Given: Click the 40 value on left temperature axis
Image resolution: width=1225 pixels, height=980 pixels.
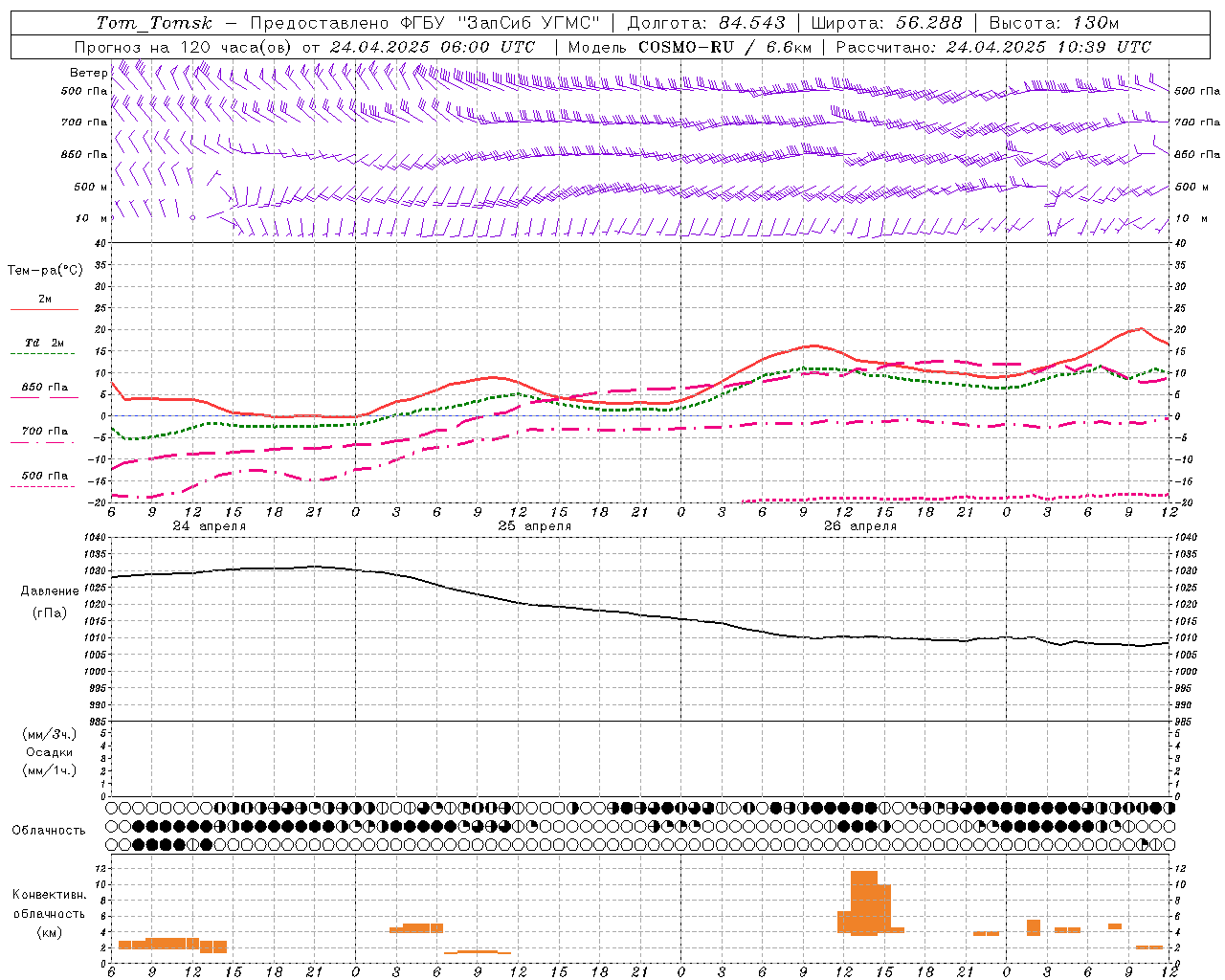Looking at the screenshot, I should pos(100,243).
